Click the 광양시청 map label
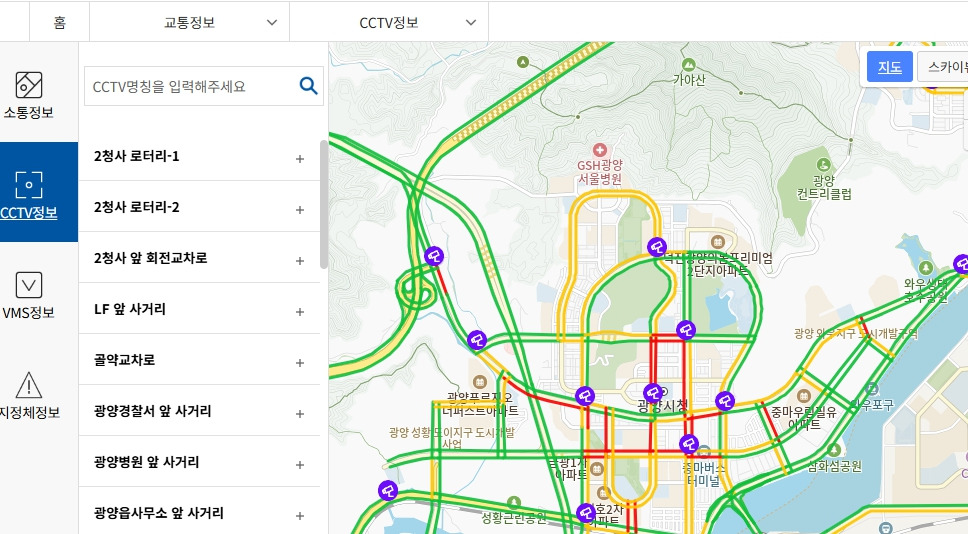The image size is (968, 534). (x=662, y=406)
